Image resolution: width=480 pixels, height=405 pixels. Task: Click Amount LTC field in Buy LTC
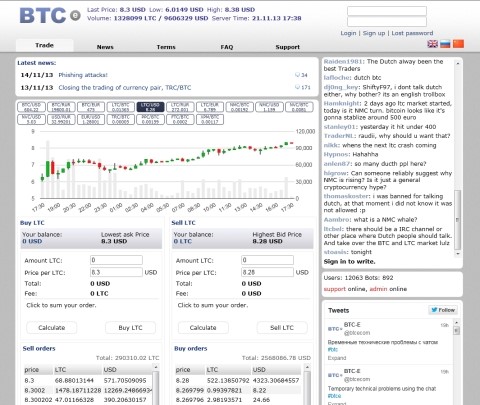[x=116, y=260]
